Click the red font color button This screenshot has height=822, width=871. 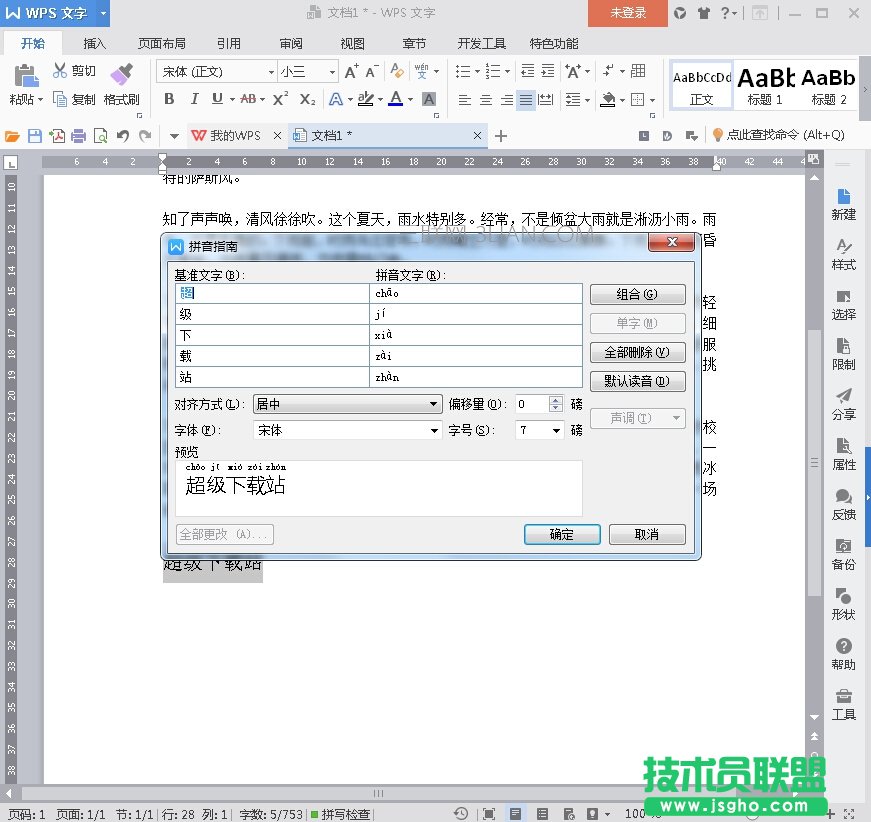pos(396,99)
